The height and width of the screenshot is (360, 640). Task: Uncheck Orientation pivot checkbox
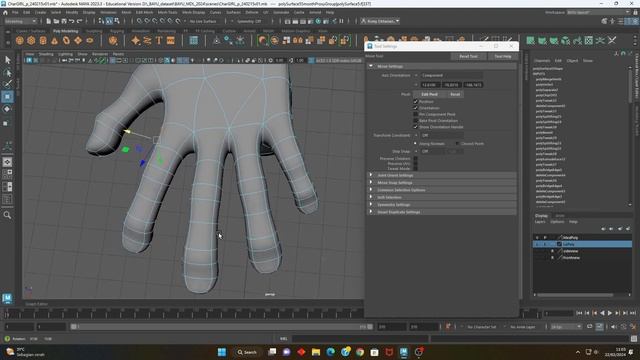click(416, 108)
